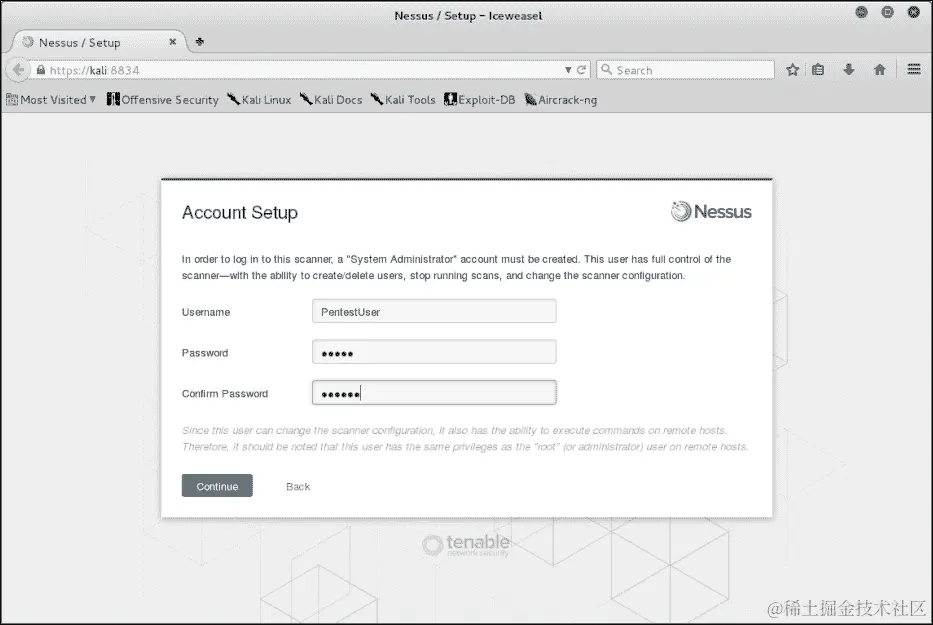The image size is (933, 625).
Task: Click the search magnifier icon
Action: (x=606, y=70)
